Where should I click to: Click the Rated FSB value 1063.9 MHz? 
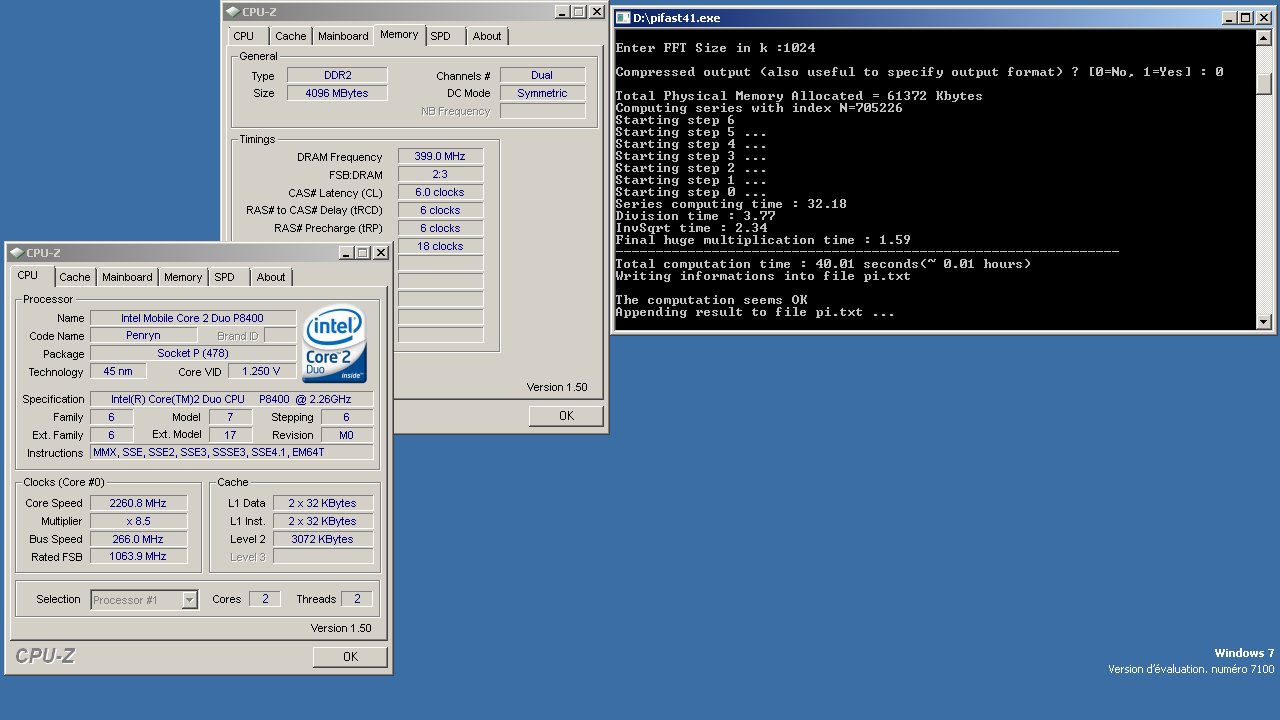point(138,556)
